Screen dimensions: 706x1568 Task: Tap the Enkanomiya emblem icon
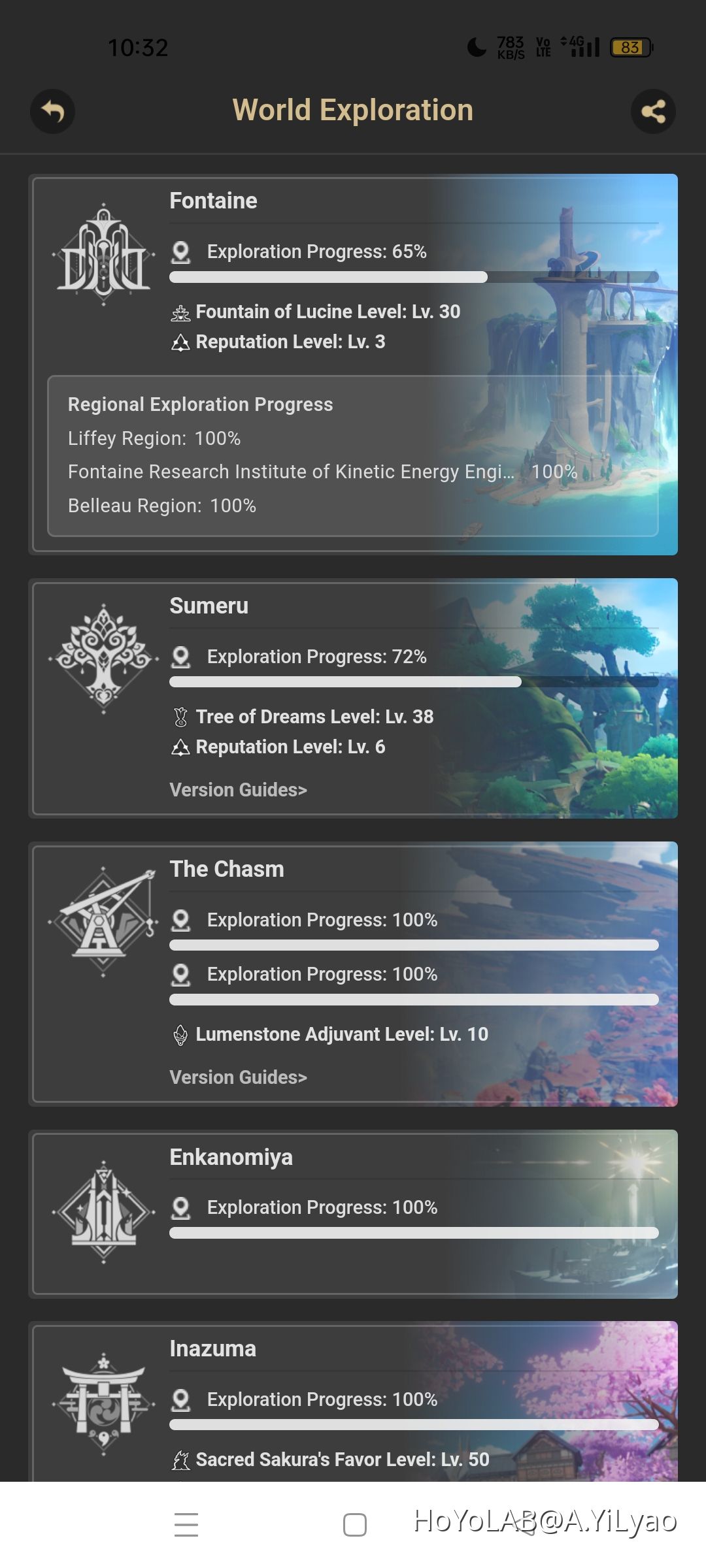(103, 1212)
